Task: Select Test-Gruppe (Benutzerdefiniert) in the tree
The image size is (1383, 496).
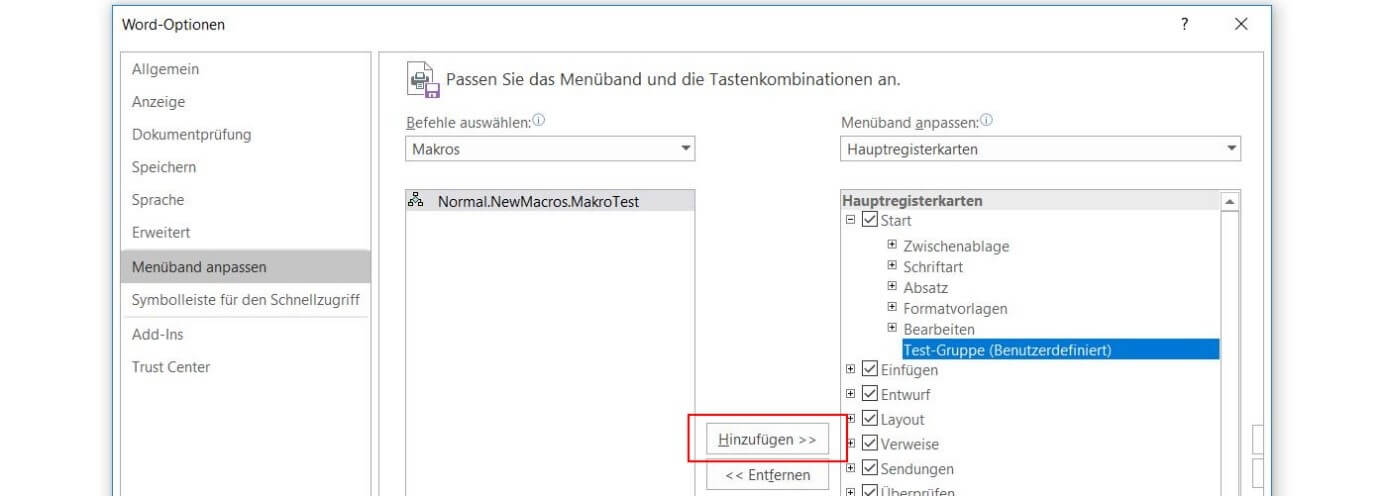Action: pos(1060,350)
